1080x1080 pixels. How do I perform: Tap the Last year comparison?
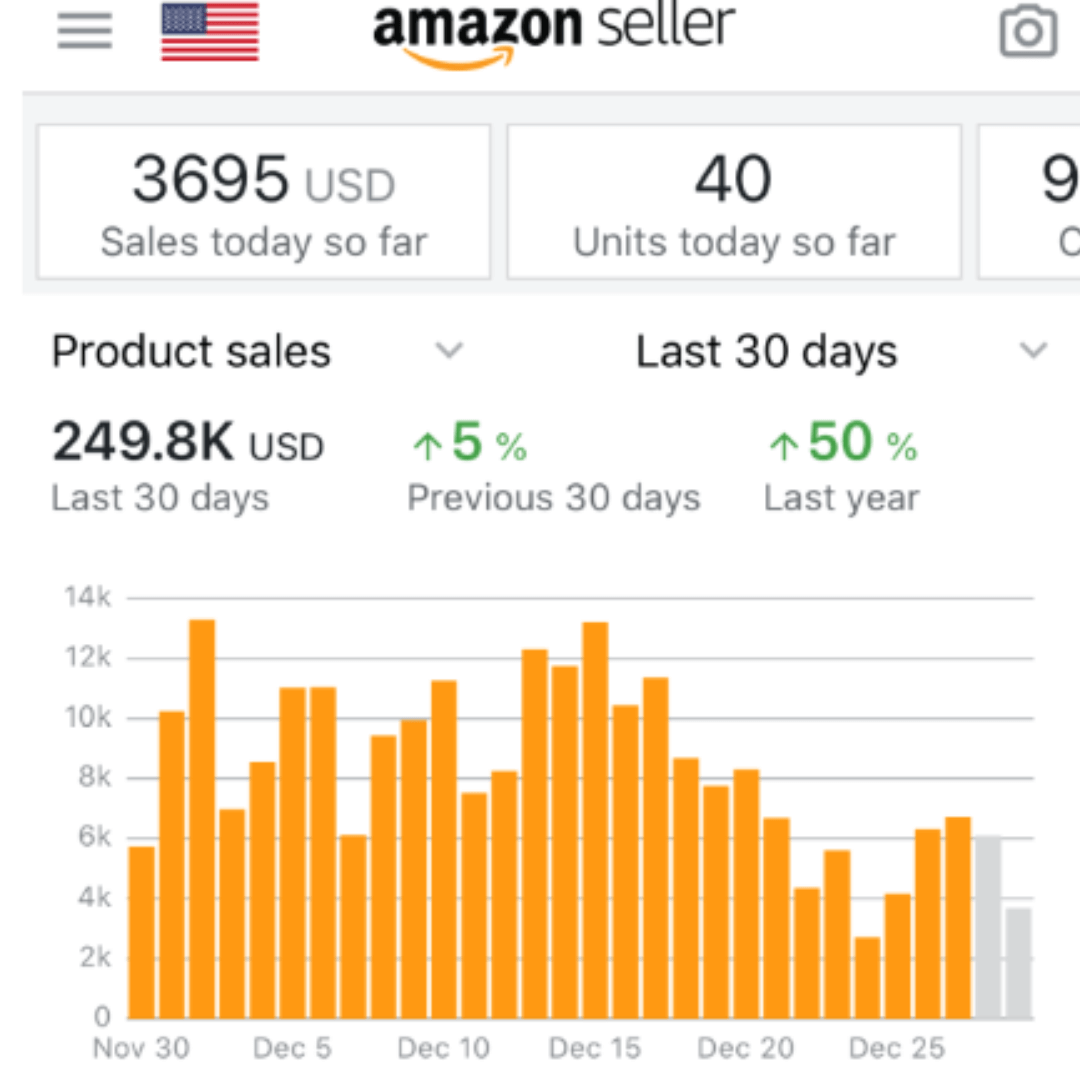point(841,497)
